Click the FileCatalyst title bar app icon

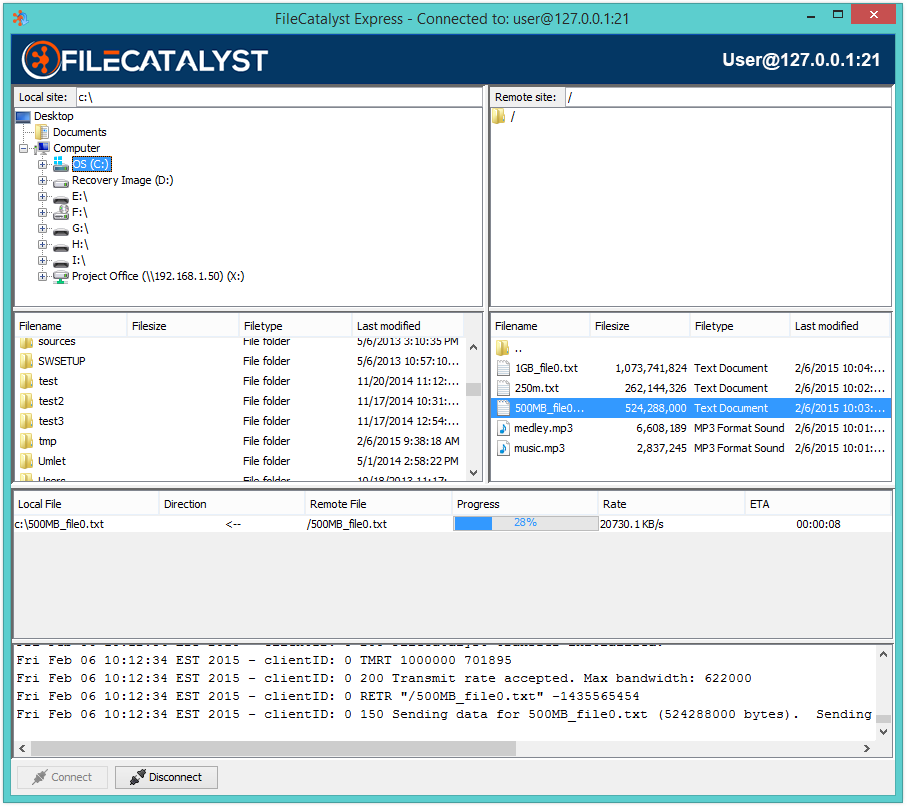coord(20,19)
